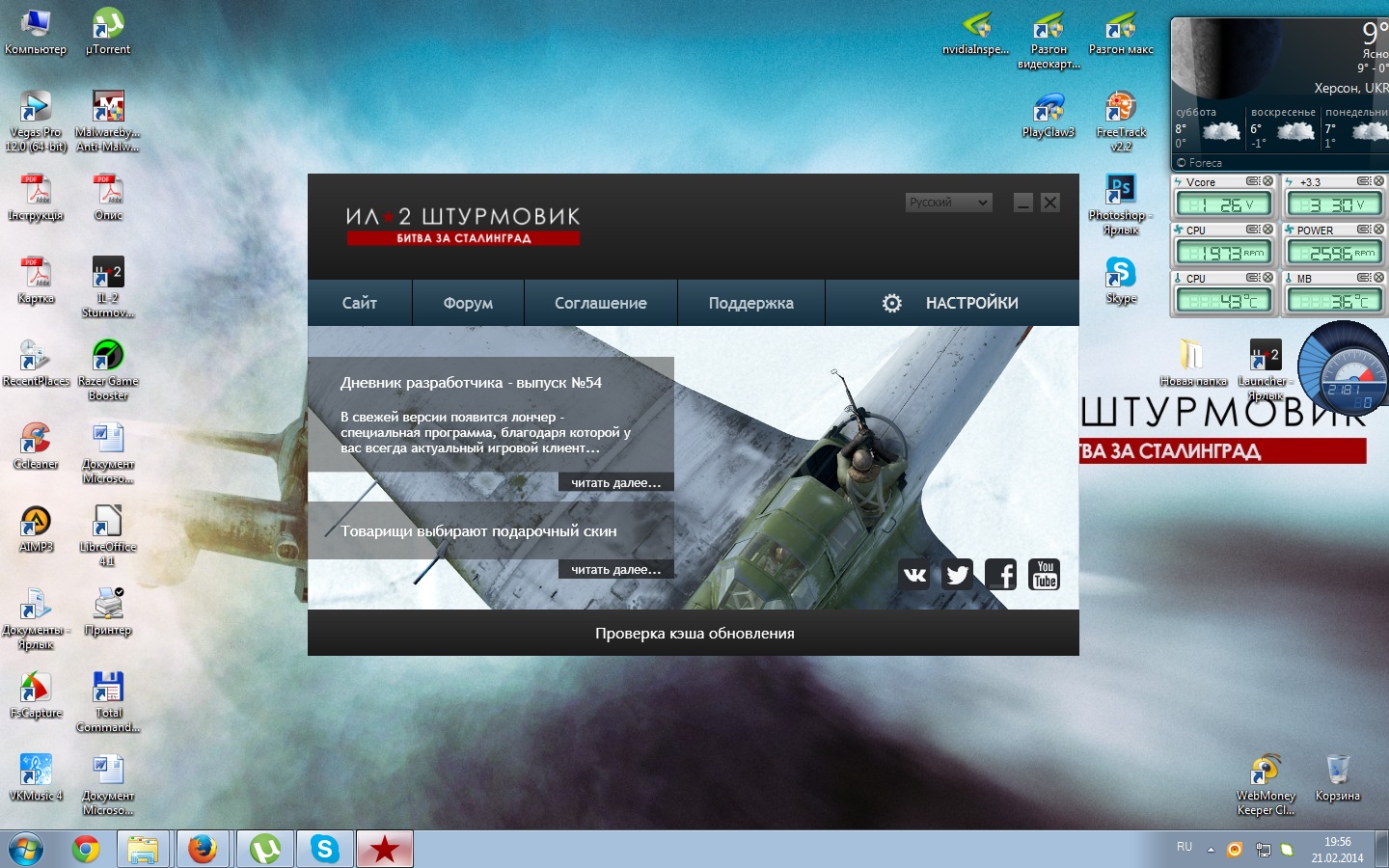Launch Firefox from the taskbar
The width and height of the screenshot is (1389, 868).
click(203, 850)
